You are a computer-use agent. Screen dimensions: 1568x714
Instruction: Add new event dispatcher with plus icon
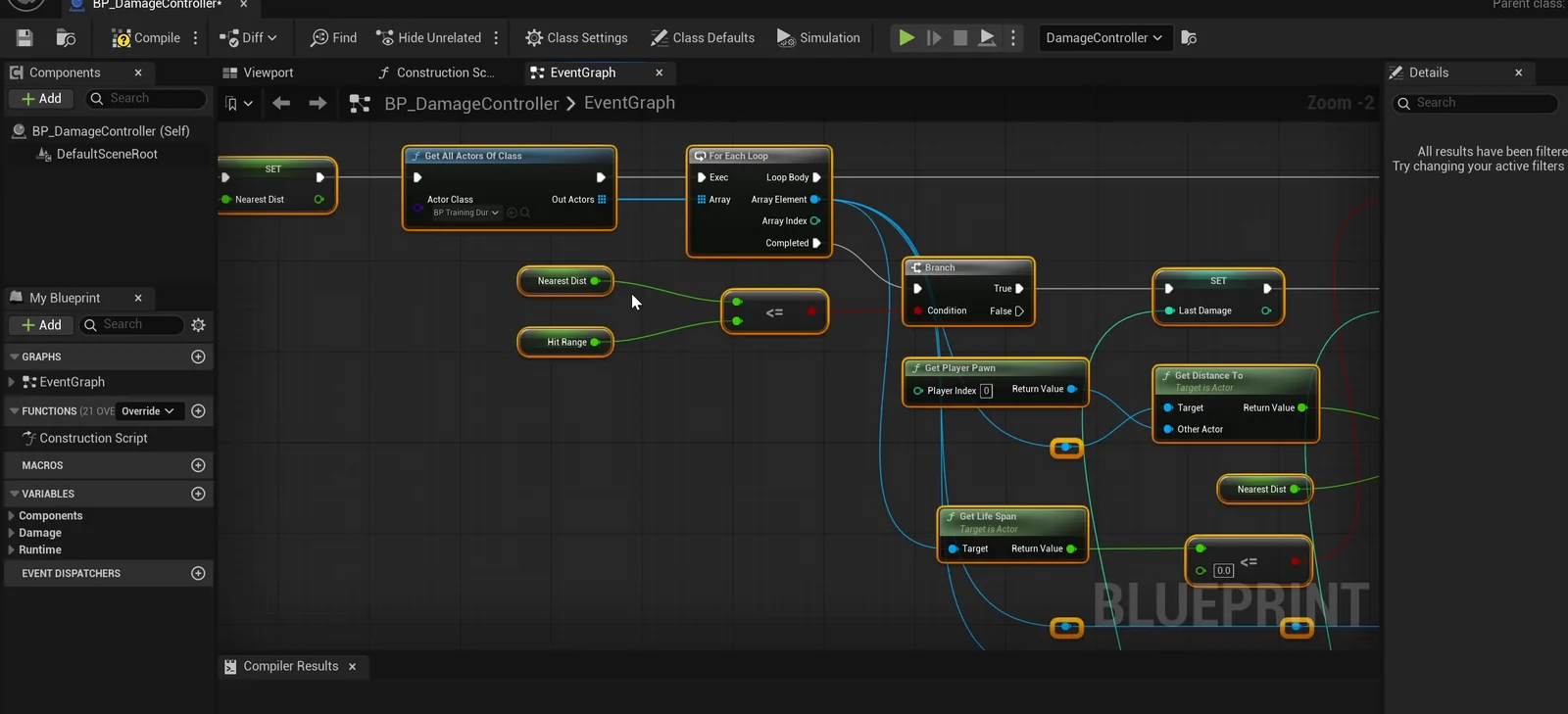tap(198, 573)
